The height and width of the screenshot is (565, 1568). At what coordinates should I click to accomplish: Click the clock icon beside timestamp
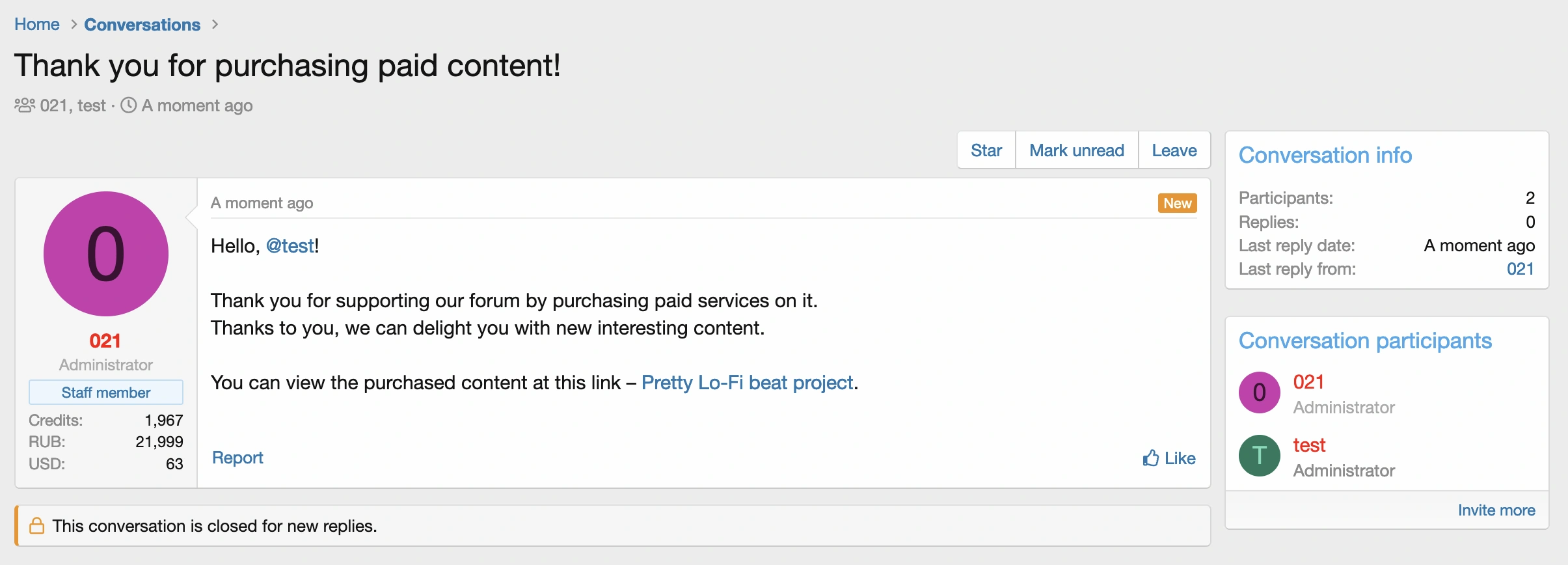129,105
